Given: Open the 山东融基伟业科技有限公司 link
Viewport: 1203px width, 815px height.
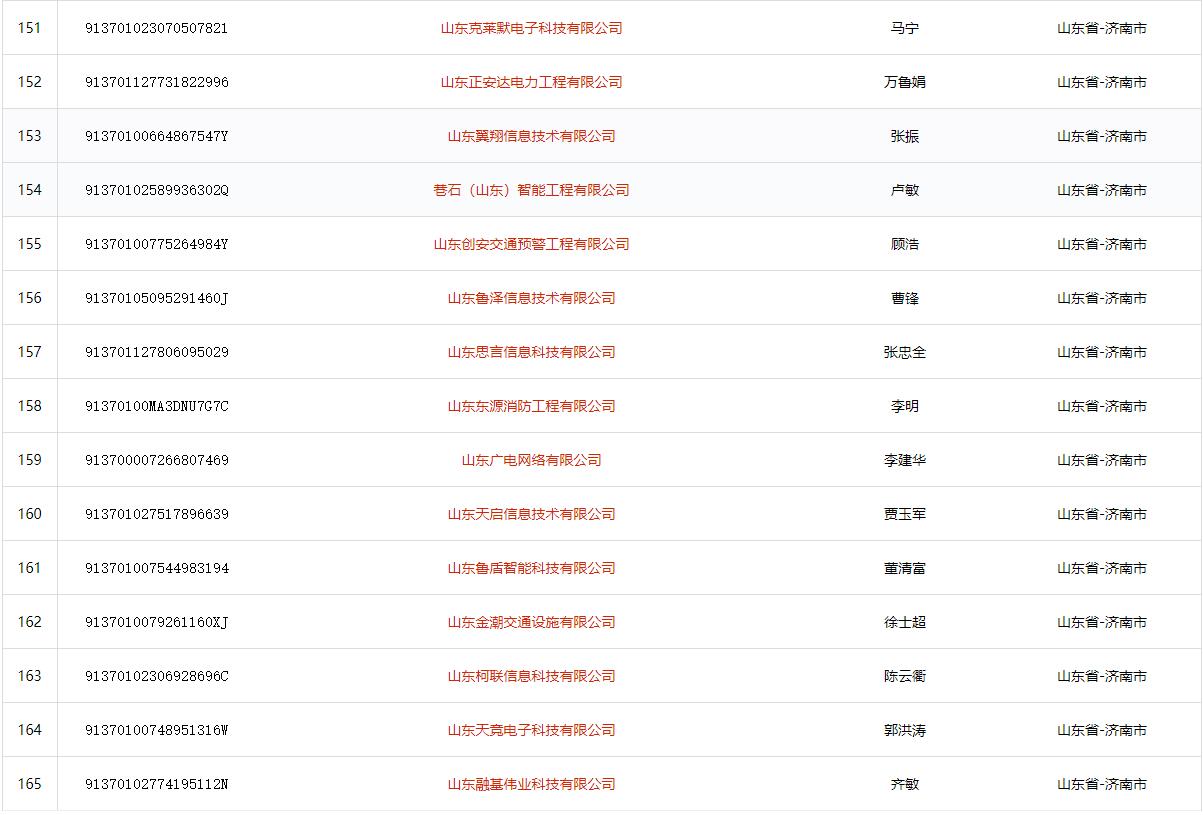Looking at the screenshot, I should [x=531, y=784].
